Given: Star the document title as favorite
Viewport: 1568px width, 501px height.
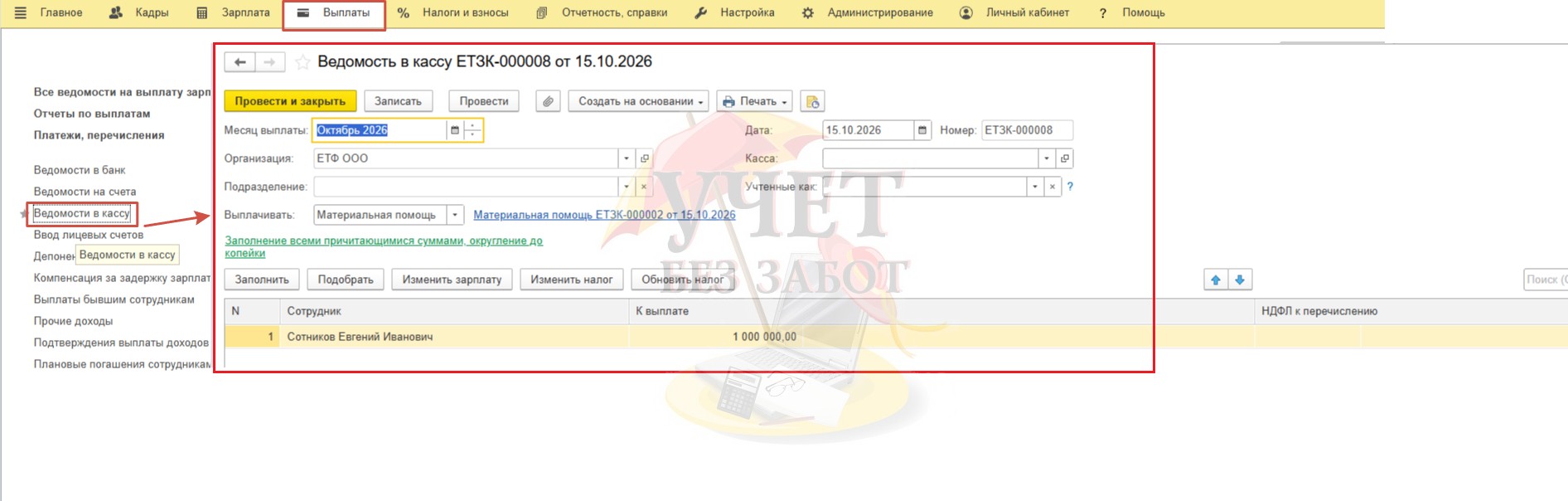Looking at the screenshot, I should (302, 62).
